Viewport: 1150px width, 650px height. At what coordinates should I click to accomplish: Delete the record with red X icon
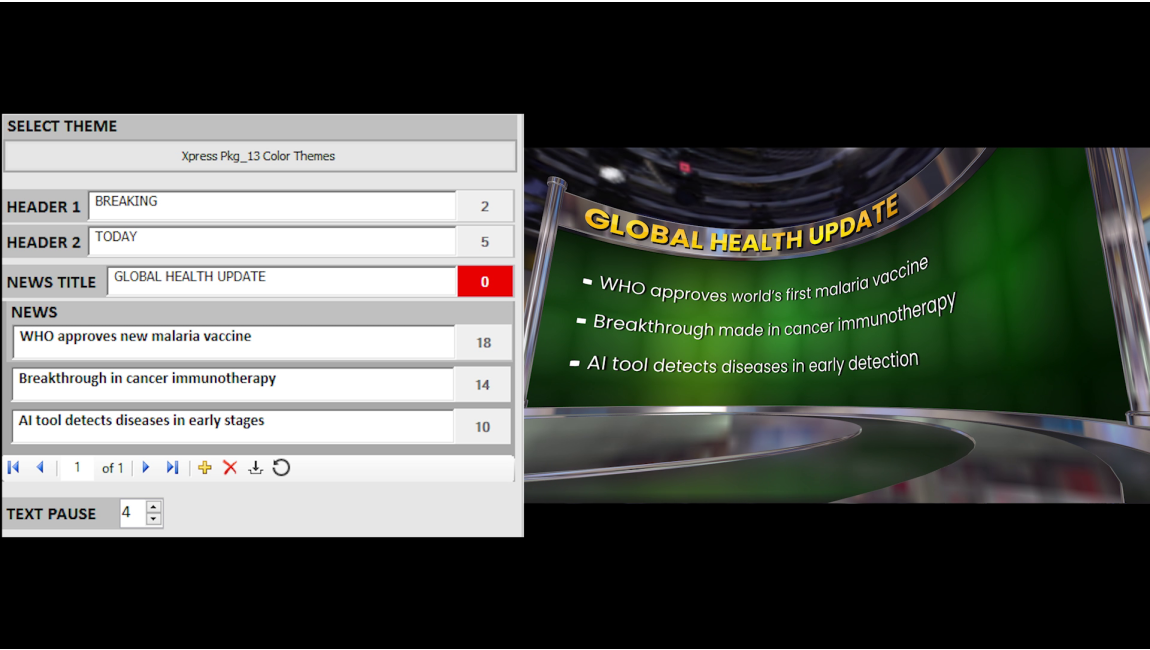click(x=230, y=468)
